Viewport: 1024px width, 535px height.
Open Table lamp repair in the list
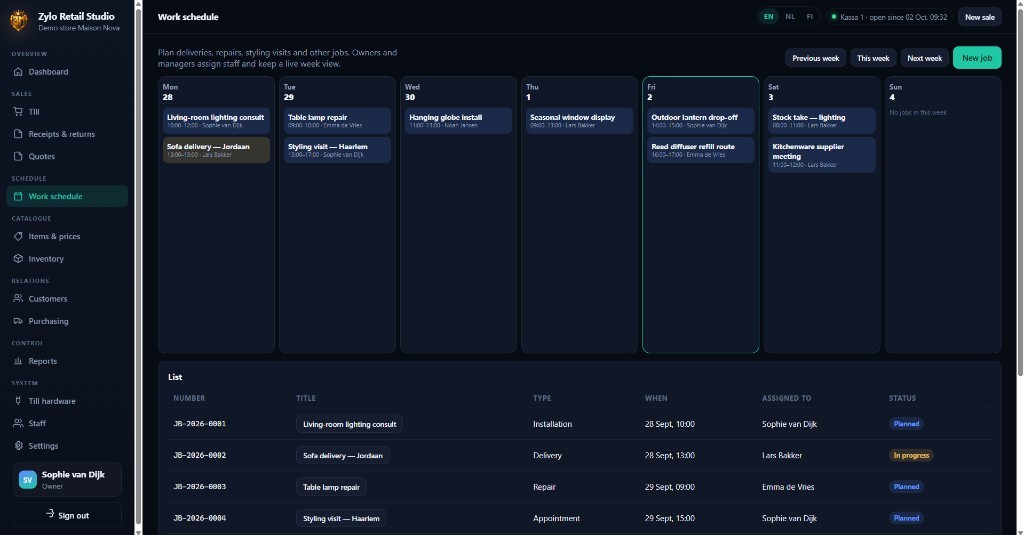331,487
